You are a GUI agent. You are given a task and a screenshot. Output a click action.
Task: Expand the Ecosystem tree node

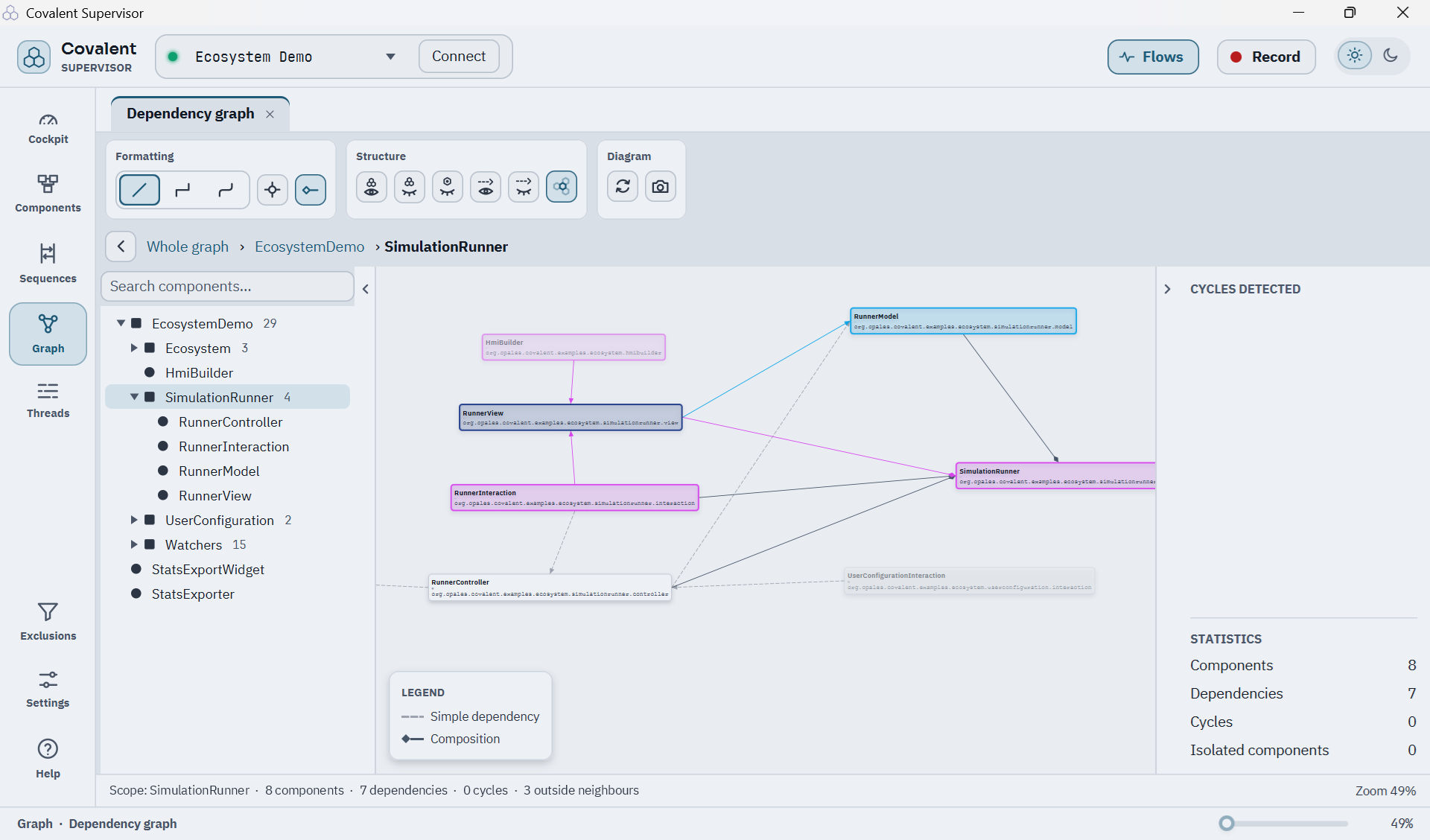tap(134, 348)
